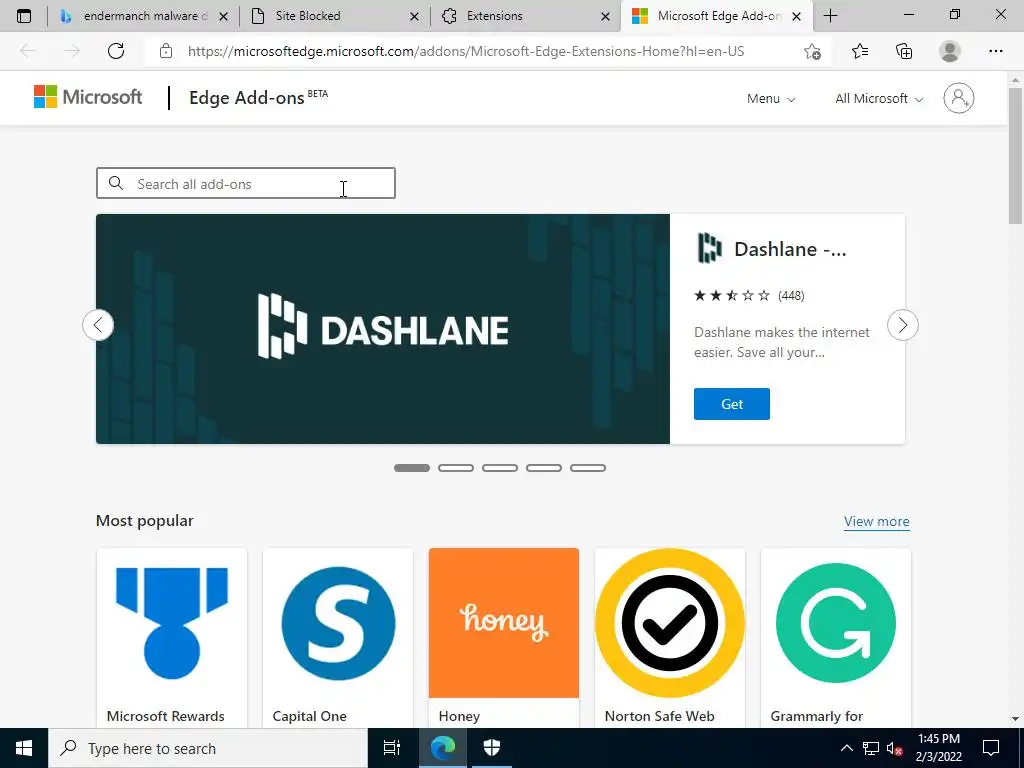
Task: Select the fourth carousel indicator
Action: click(x=544, y=468)
